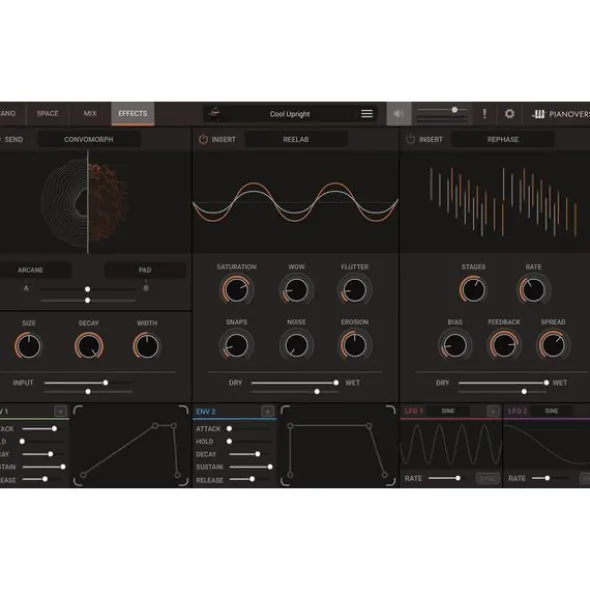
Task: Click the ENV 2 DECAY slider handle
Action: [257, 454]
